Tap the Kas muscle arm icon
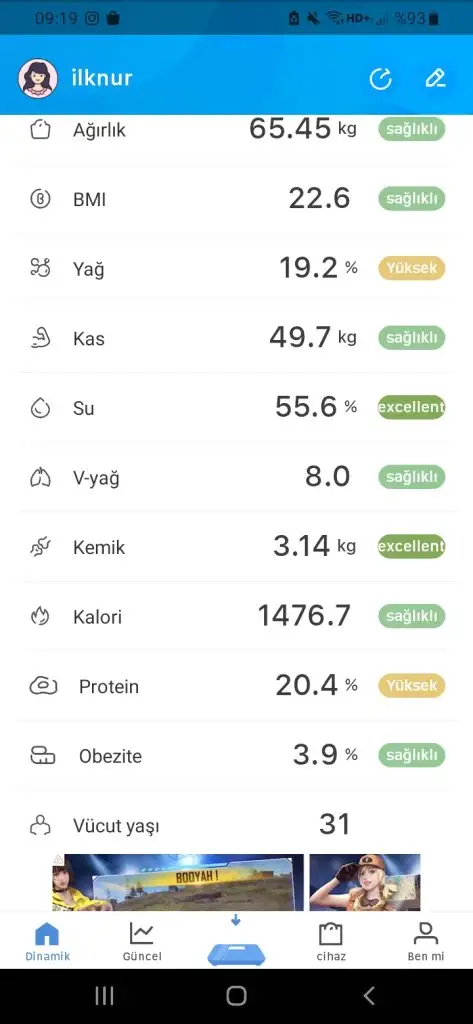 tap(41, 338)
